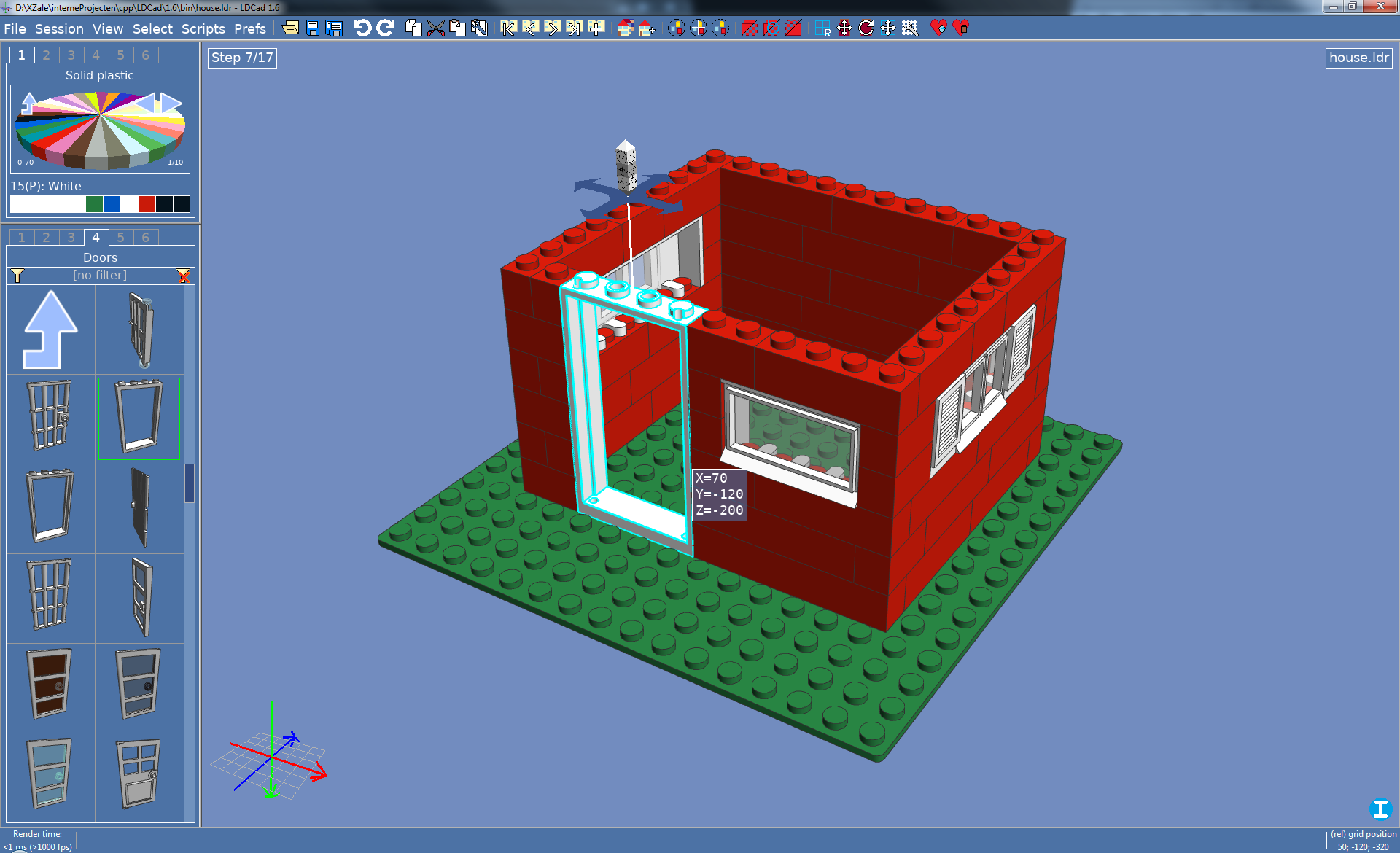The width and height of the screenshot is (1400, 853).
Task: Switch to part bin tab 5
Action: coord(120,237)
